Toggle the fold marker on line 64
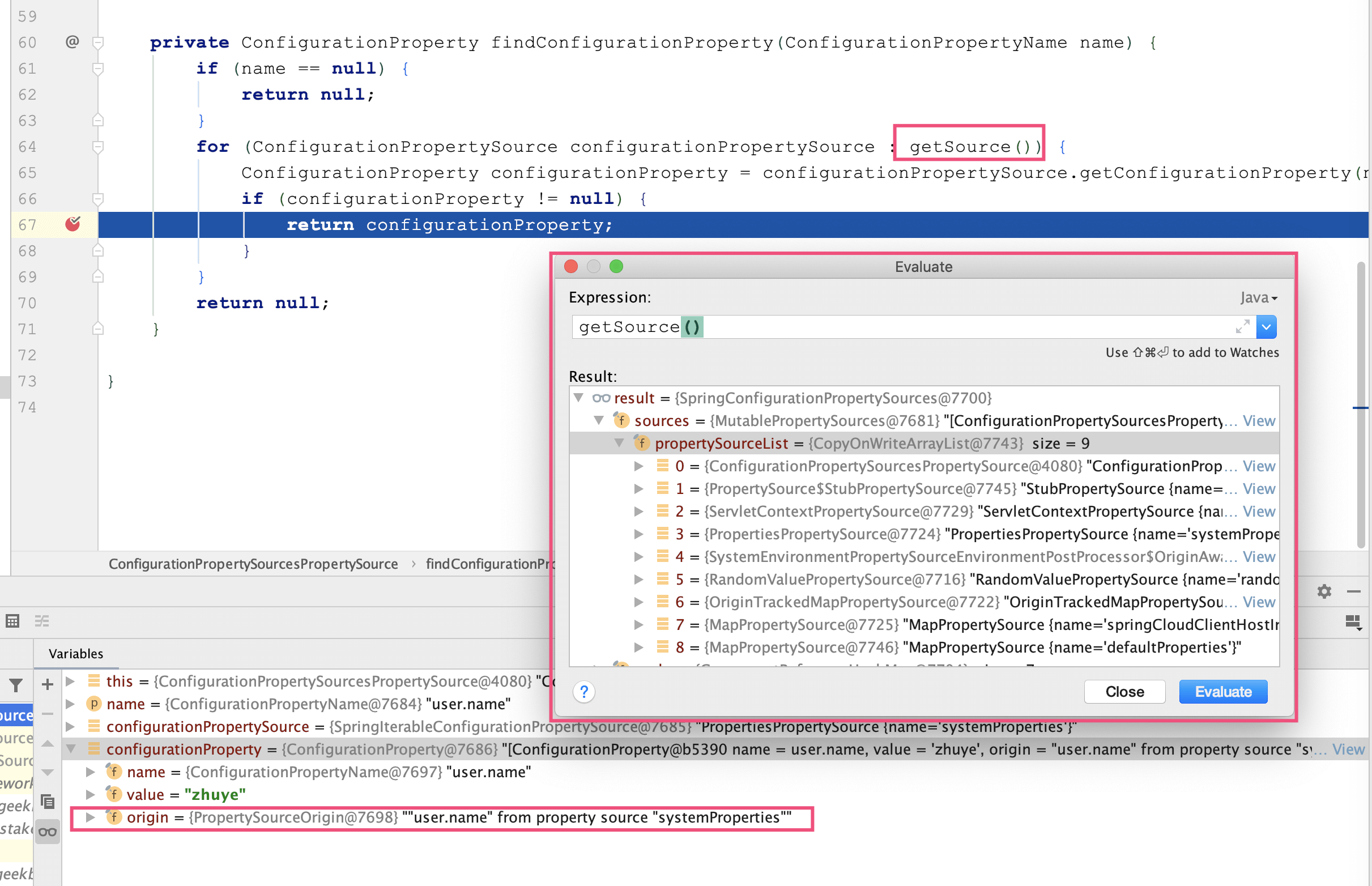1372x886 pixels. click(98, 147)
